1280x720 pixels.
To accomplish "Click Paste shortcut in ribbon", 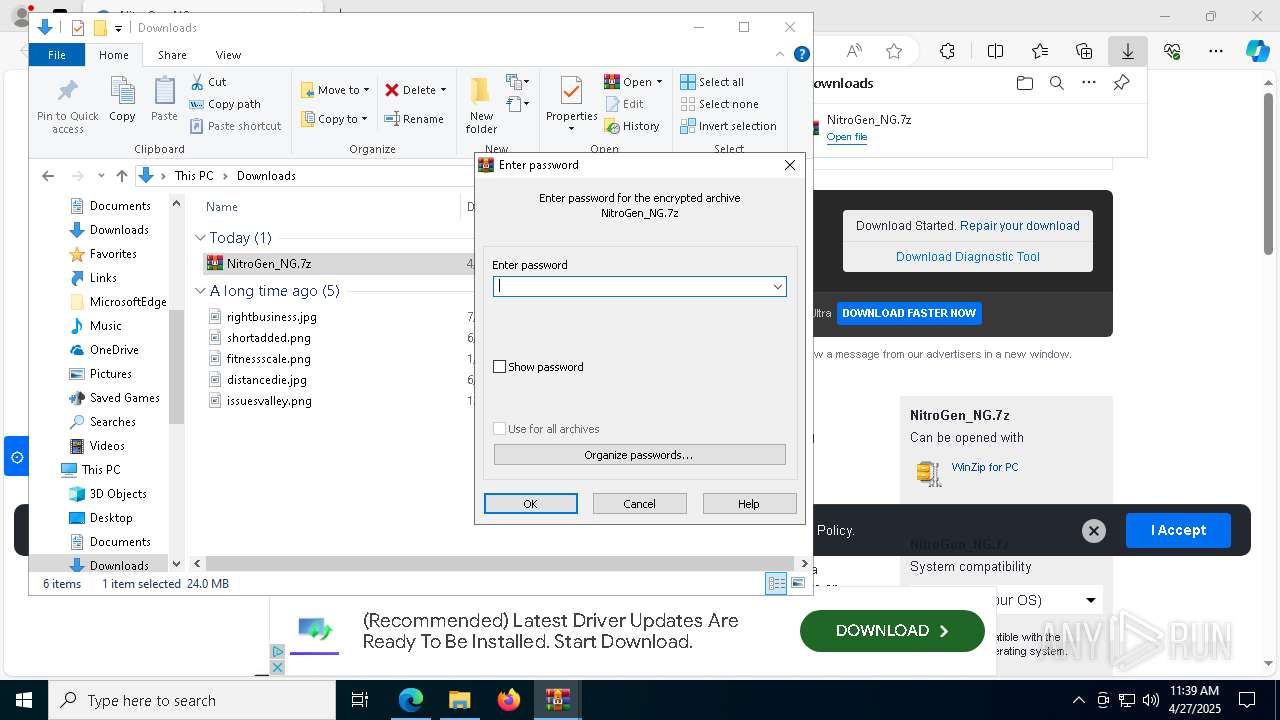I will 236,126.
